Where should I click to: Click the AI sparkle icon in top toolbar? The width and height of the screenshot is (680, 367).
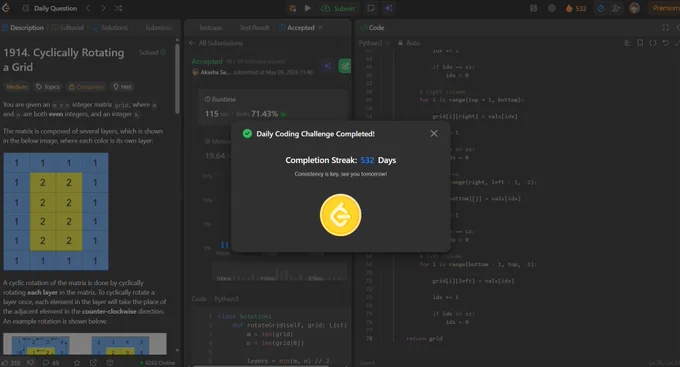(389, 8)
